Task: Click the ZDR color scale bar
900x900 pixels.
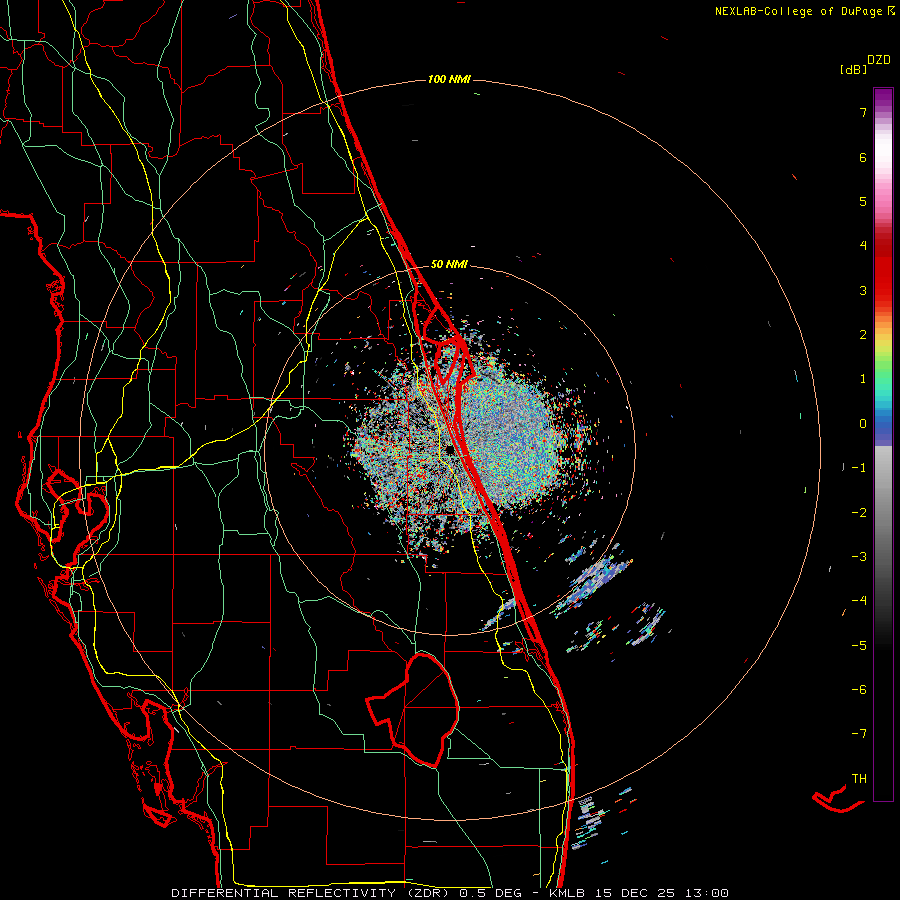Action: 883,444
